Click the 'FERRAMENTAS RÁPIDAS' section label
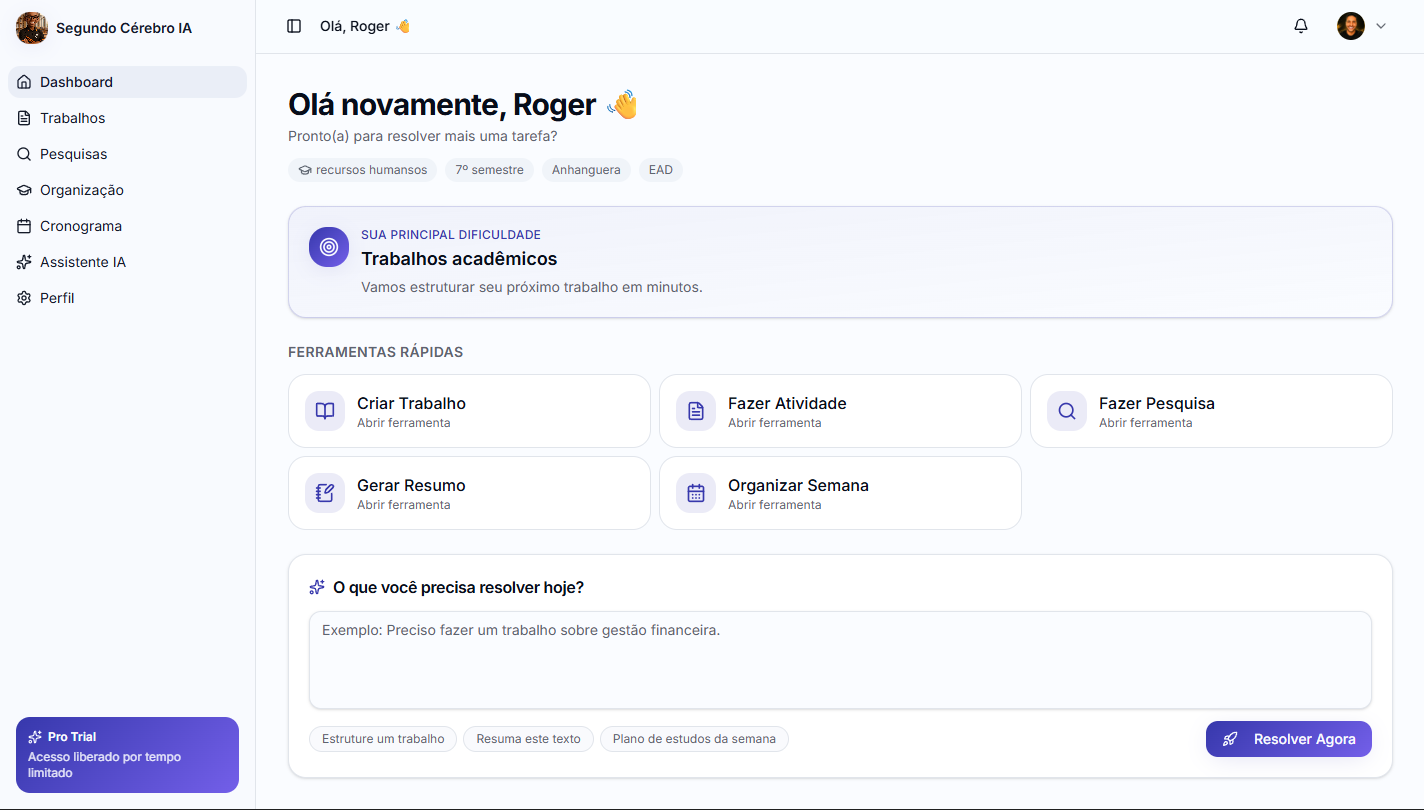This screenshot has height=810, width=1424. (x=375, y=352)
